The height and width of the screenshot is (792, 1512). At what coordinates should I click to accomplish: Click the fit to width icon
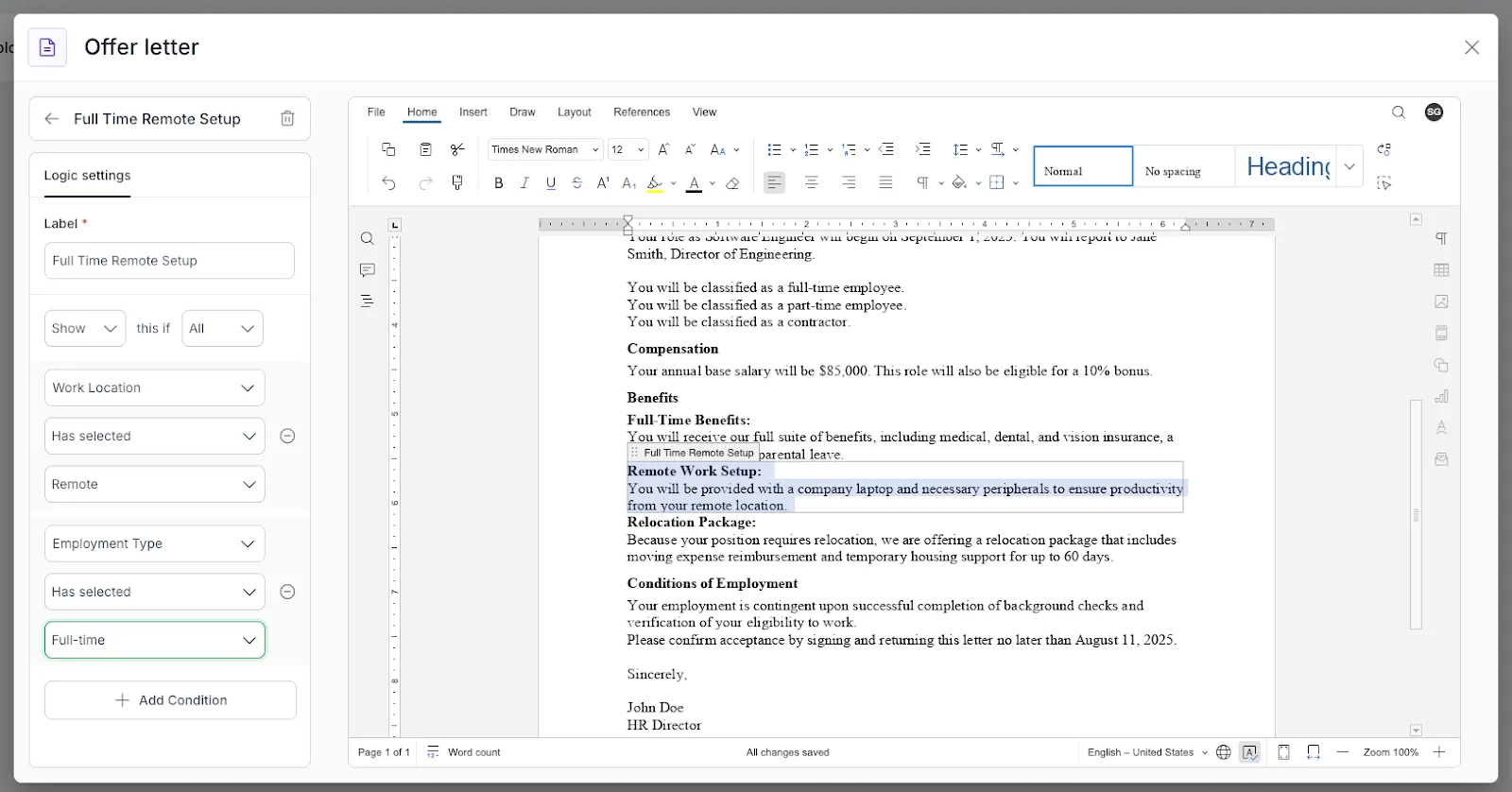click(x=1313, y=752)
